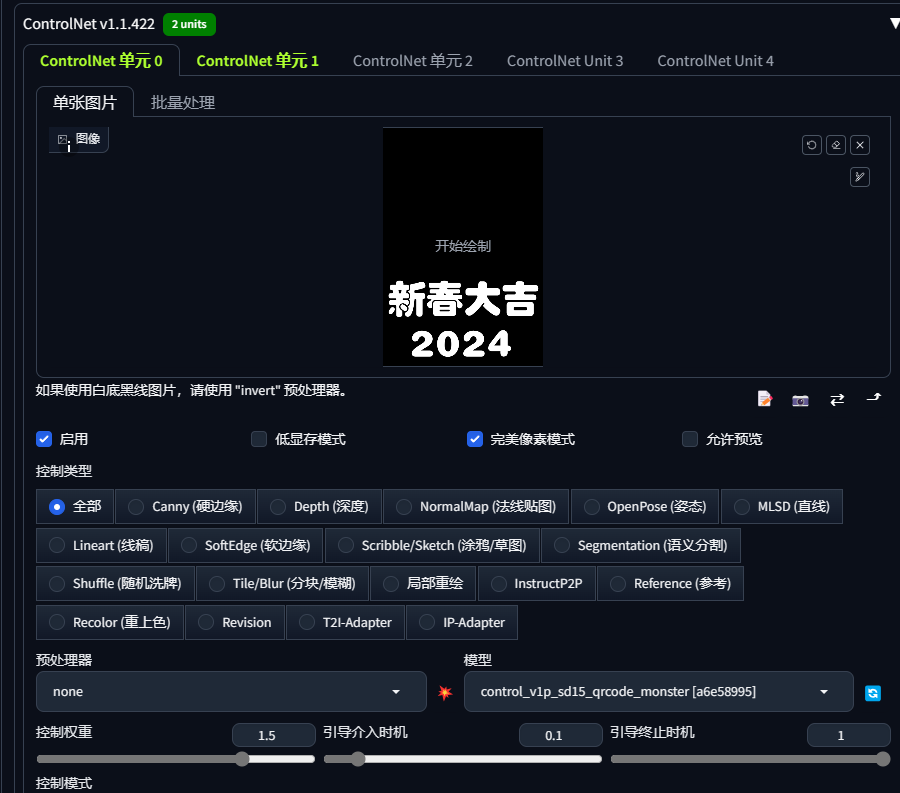Enable 允许预览 checkbox

690,439
